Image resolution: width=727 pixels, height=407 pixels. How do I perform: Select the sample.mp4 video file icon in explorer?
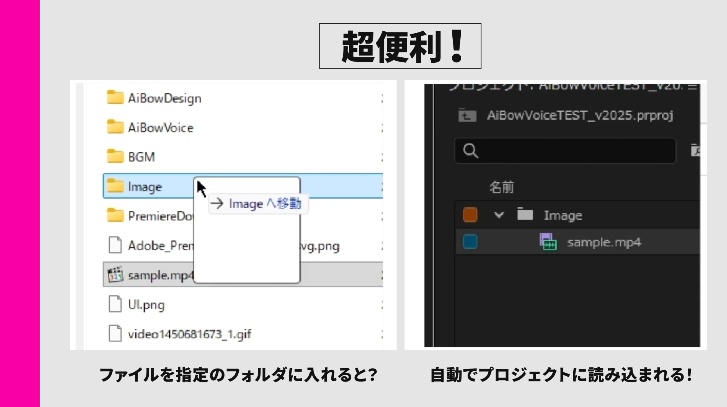[x=115, y=274]
